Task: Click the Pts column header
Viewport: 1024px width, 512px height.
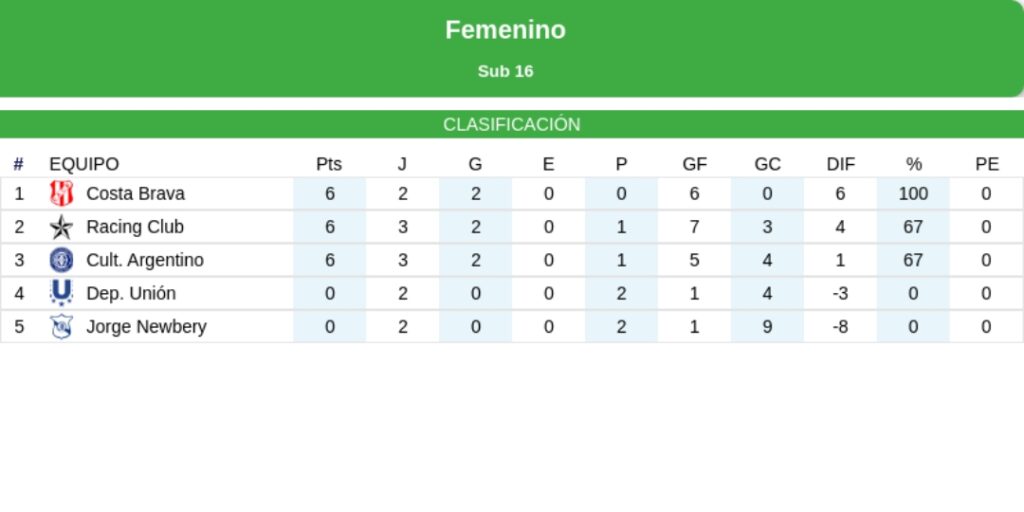Action: tap(329, 164)
